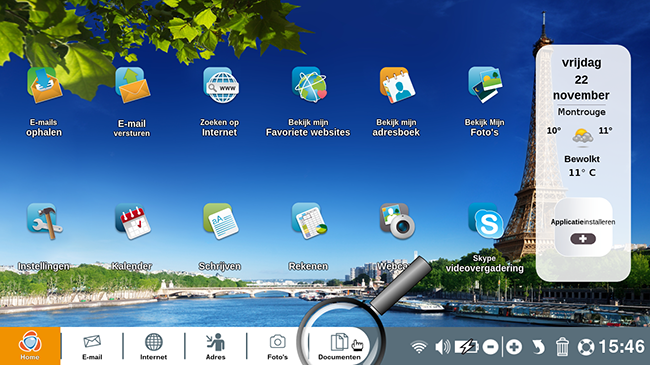The width and height of the screenshot is (650, 365).
Task: Select Internet in the bottom bar
Action: 153,346
